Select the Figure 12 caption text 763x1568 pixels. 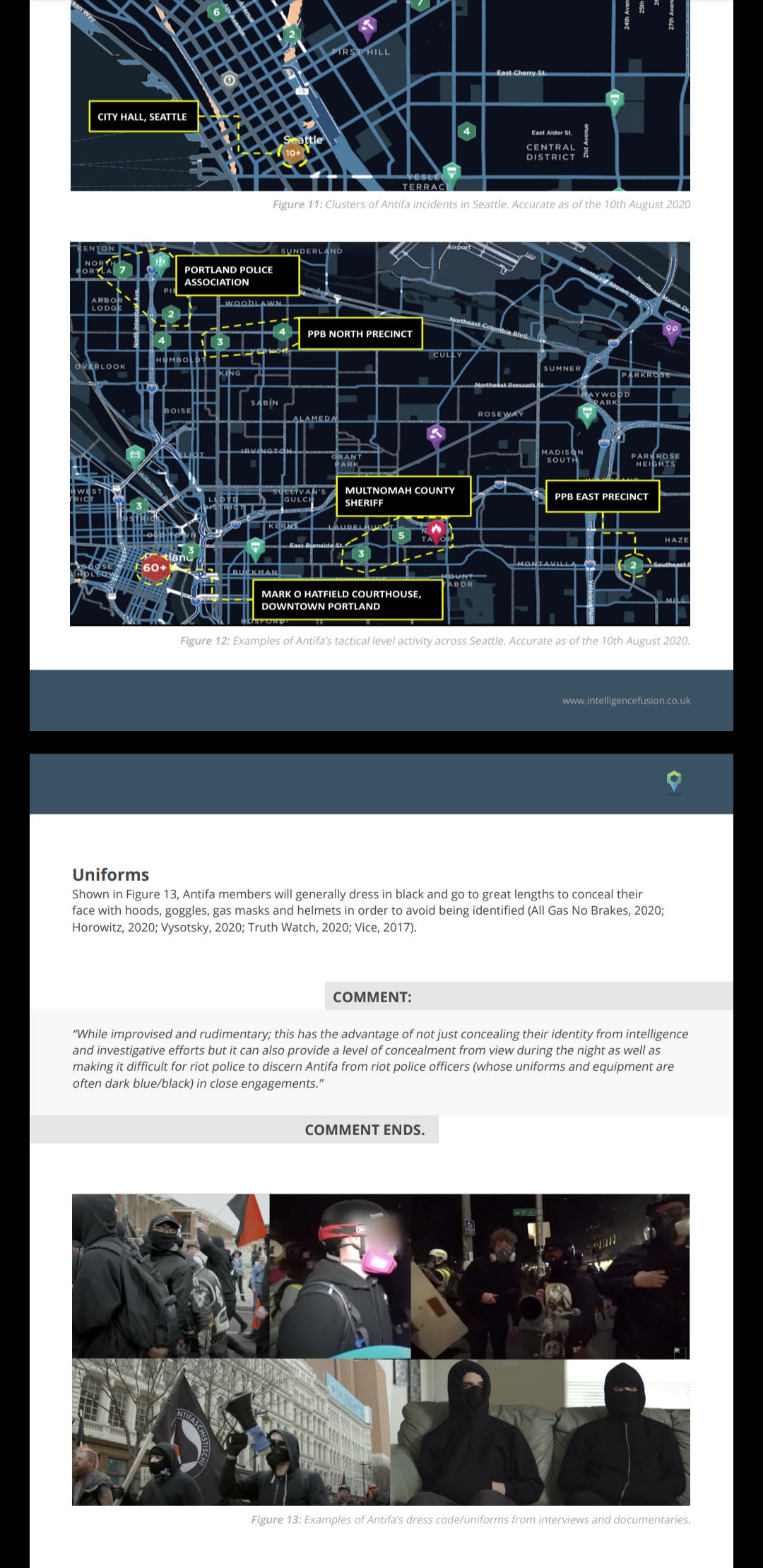pos(435,641)
